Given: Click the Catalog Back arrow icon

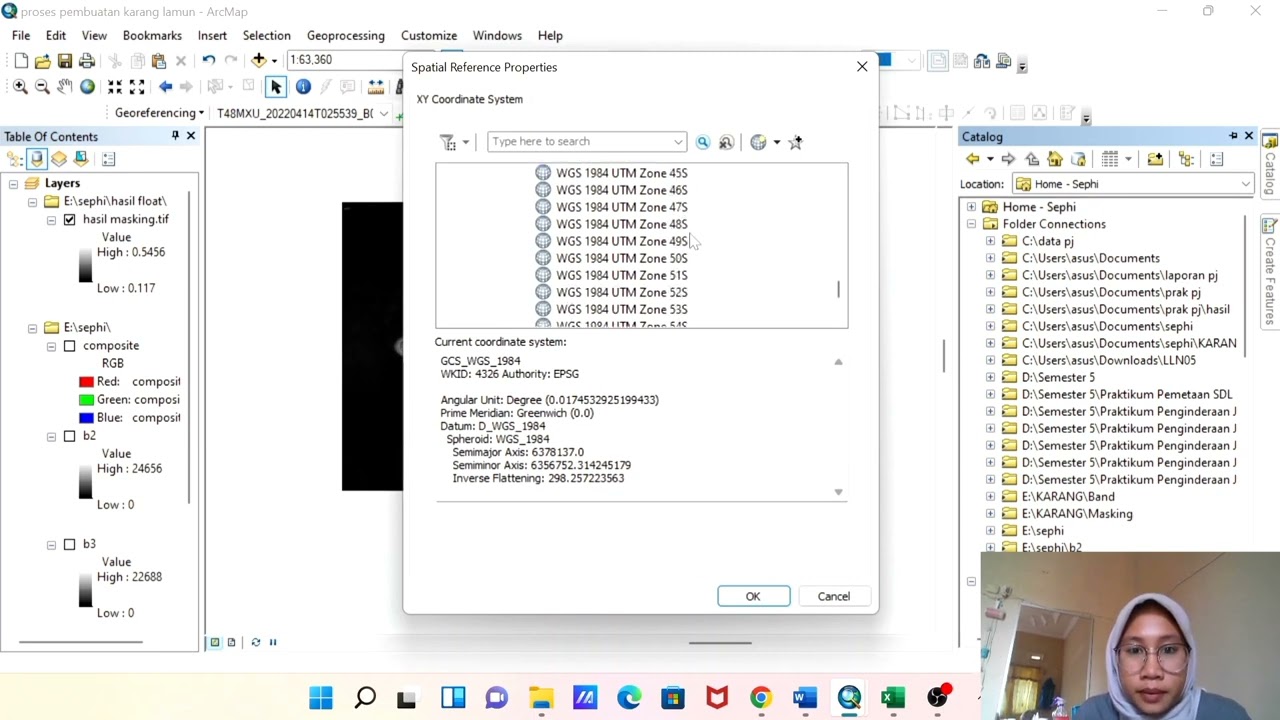Looking at the screenshot, I should [972, 160].
